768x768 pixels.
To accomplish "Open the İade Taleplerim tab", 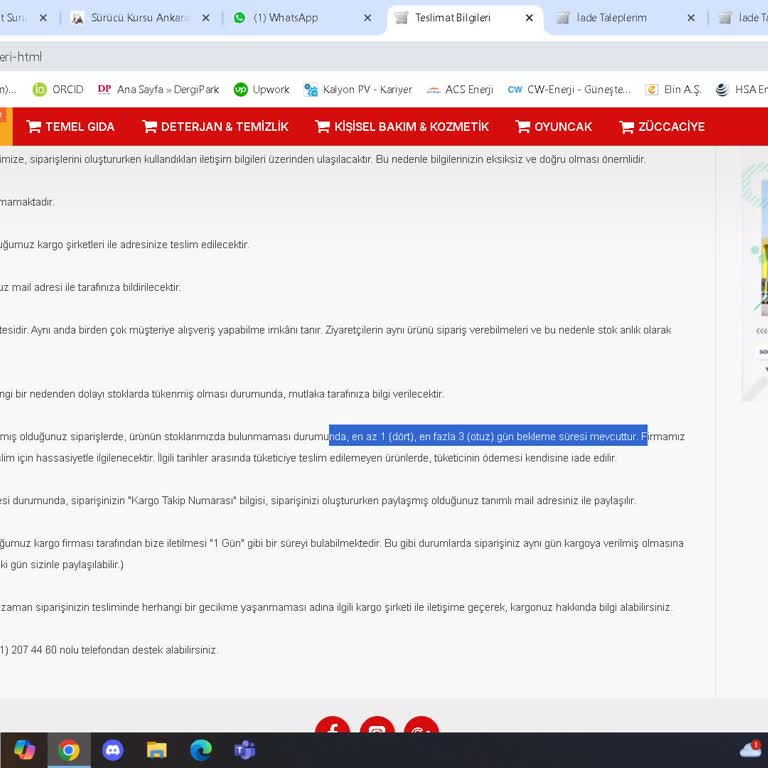I will coord(626,18).
